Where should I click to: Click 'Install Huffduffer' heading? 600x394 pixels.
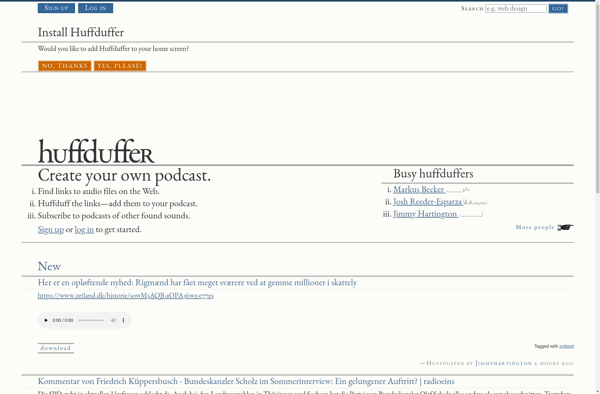click(x=81, y=33)
